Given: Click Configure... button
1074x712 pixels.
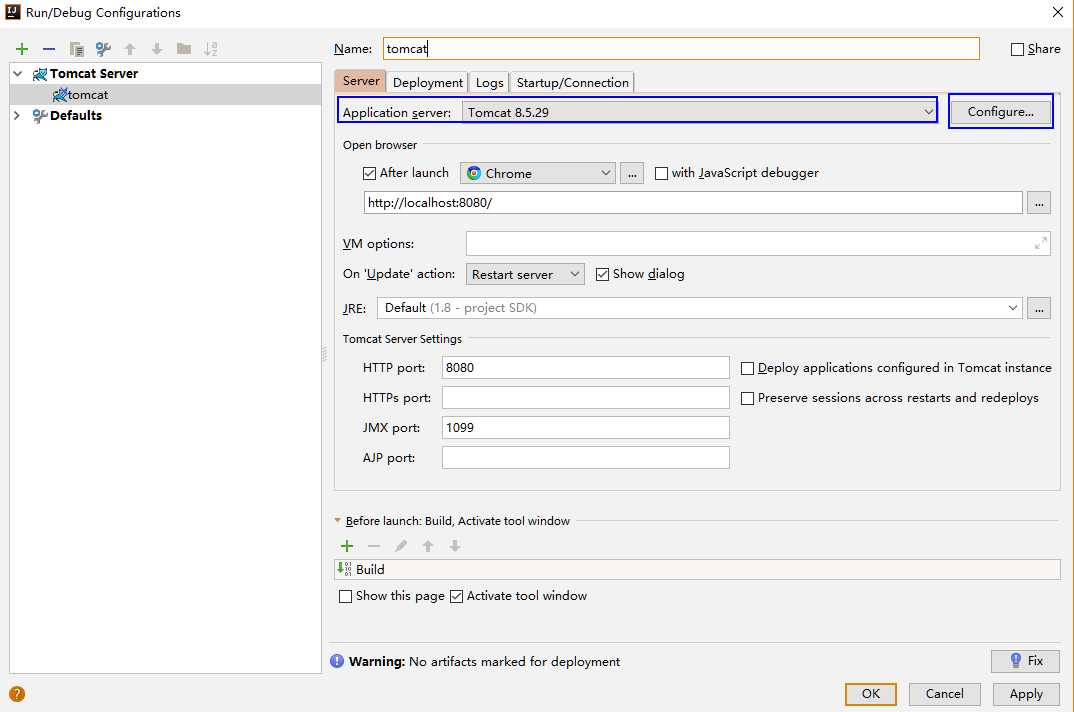Looking at the screenshot, I should 1000,112.
